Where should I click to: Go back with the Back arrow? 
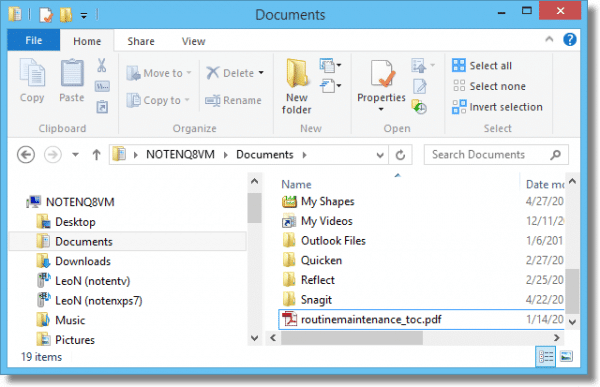(x=26, y=155)
